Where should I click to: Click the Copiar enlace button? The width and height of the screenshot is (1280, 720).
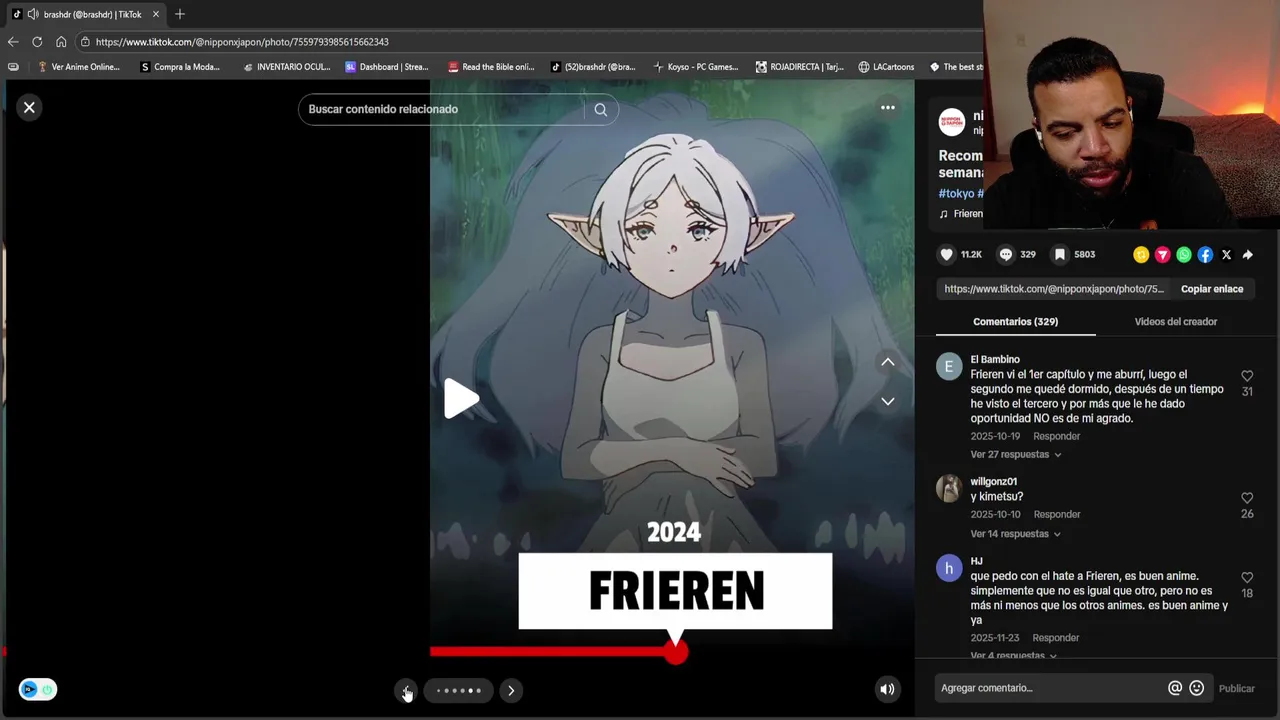[1212, 289]
